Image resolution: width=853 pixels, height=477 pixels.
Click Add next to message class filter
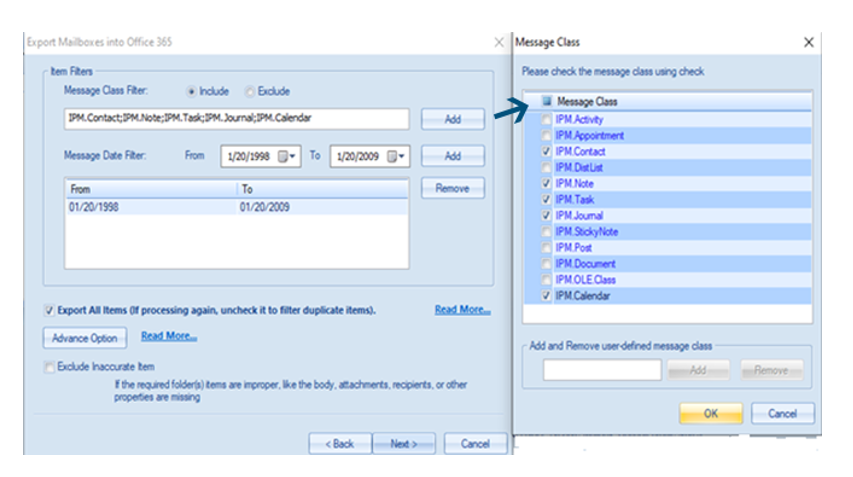click(453, 119)
